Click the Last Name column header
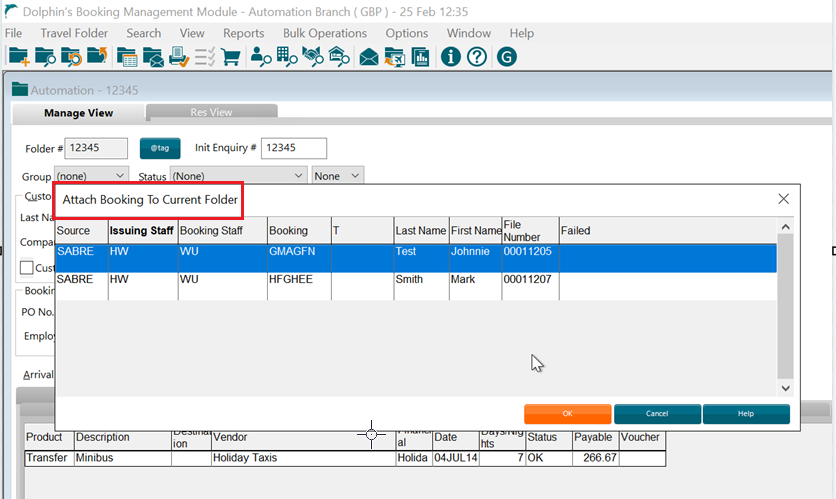 click(421, 230)
